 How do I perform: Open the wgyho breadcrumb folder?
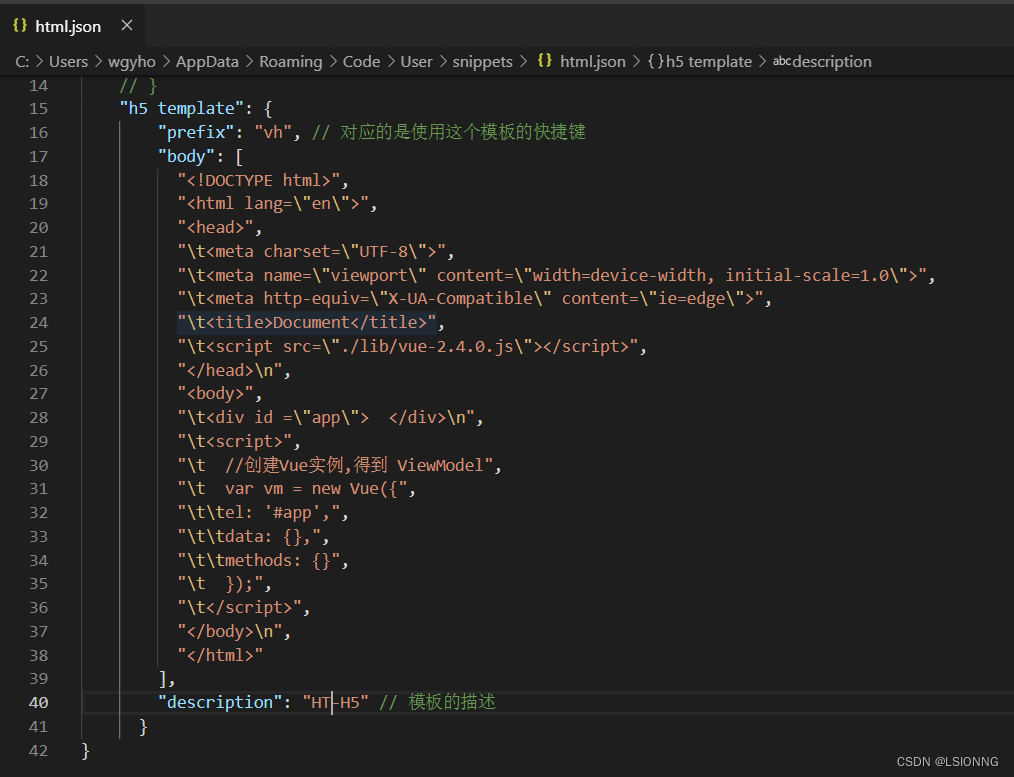(132, 61)
